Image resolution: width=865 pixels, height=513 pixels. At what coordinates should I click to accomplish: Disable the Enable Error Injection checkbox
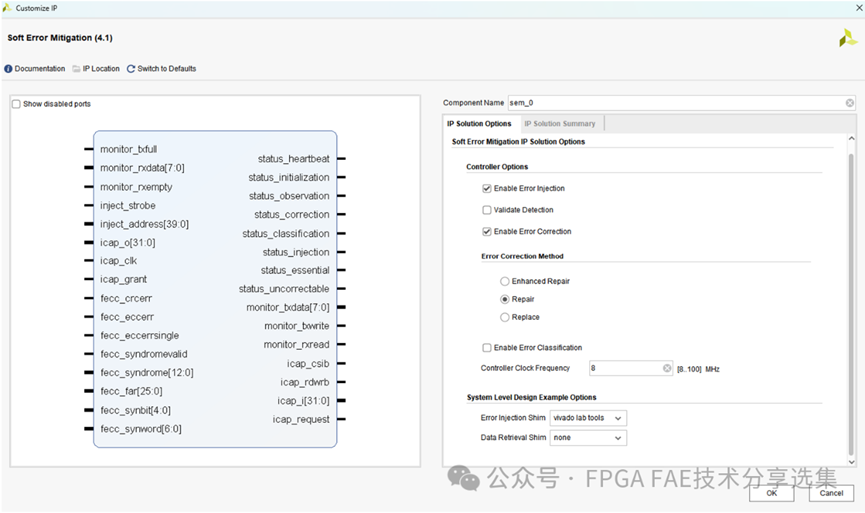(487, 188)
